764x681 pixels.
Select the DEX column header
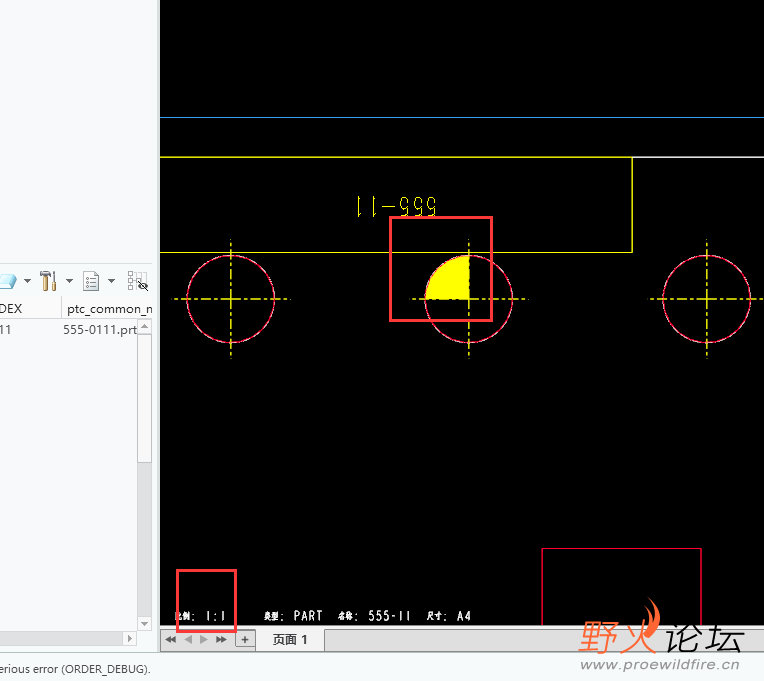(x=30, y=309)
